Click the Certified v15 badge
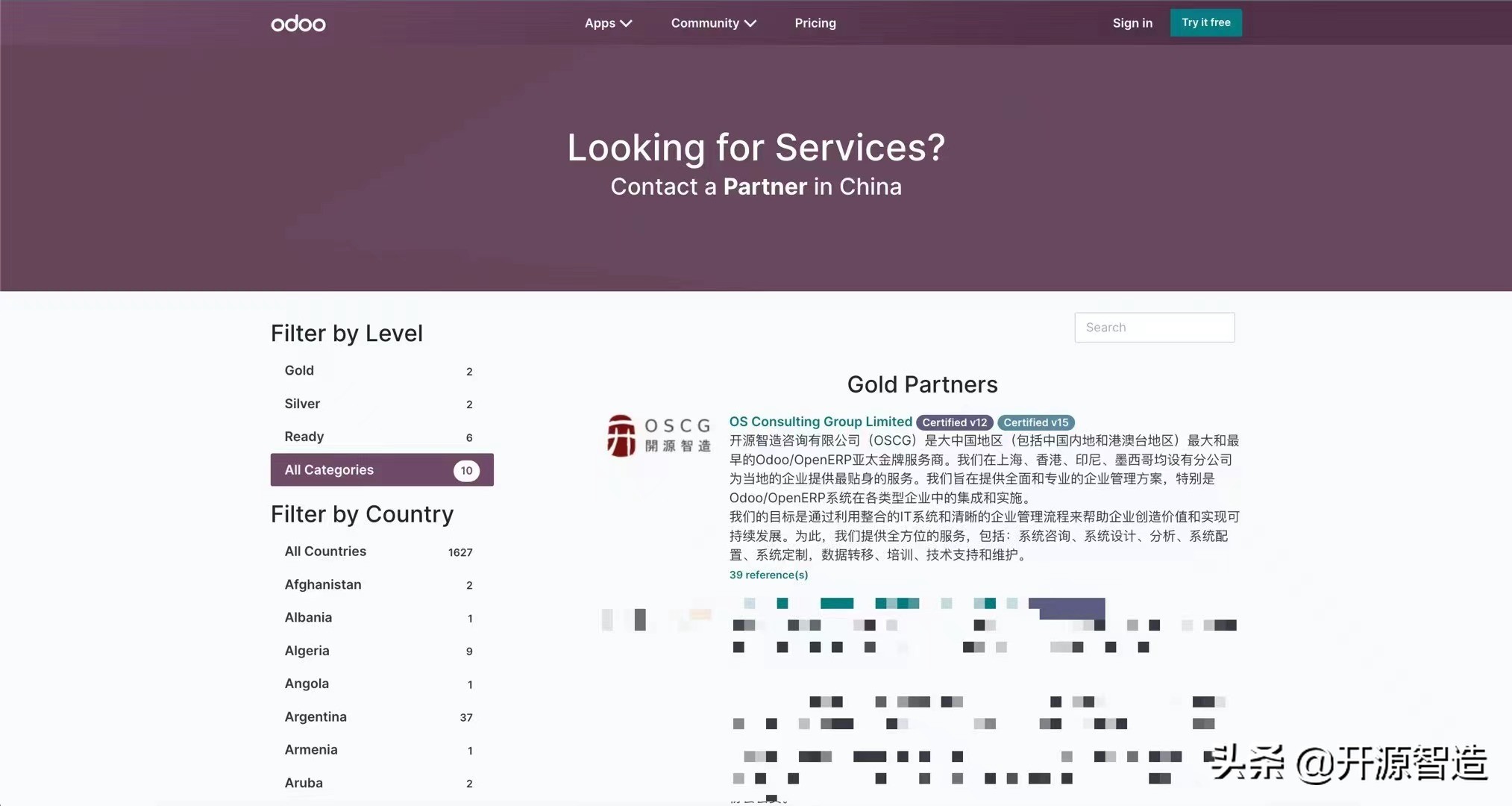This screenshot has width=1512, height=806. 1035,422
